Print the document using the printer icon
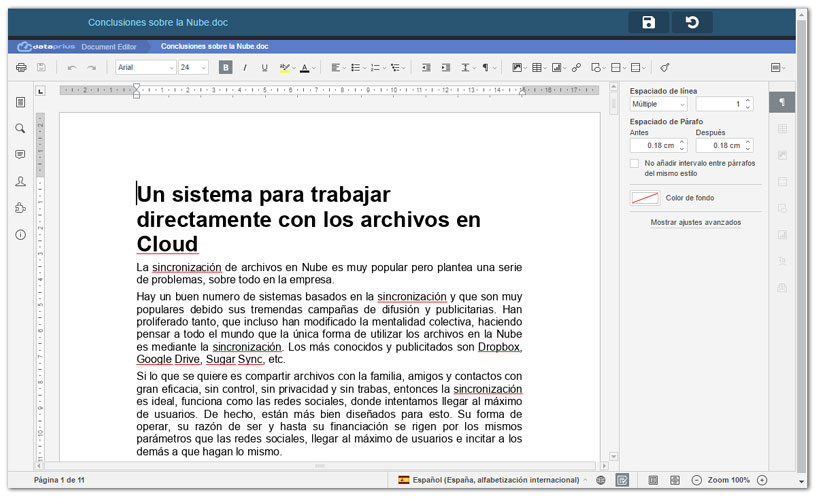Image resolution: width=816 pixels, height=498 pixels. coord(21,68)
